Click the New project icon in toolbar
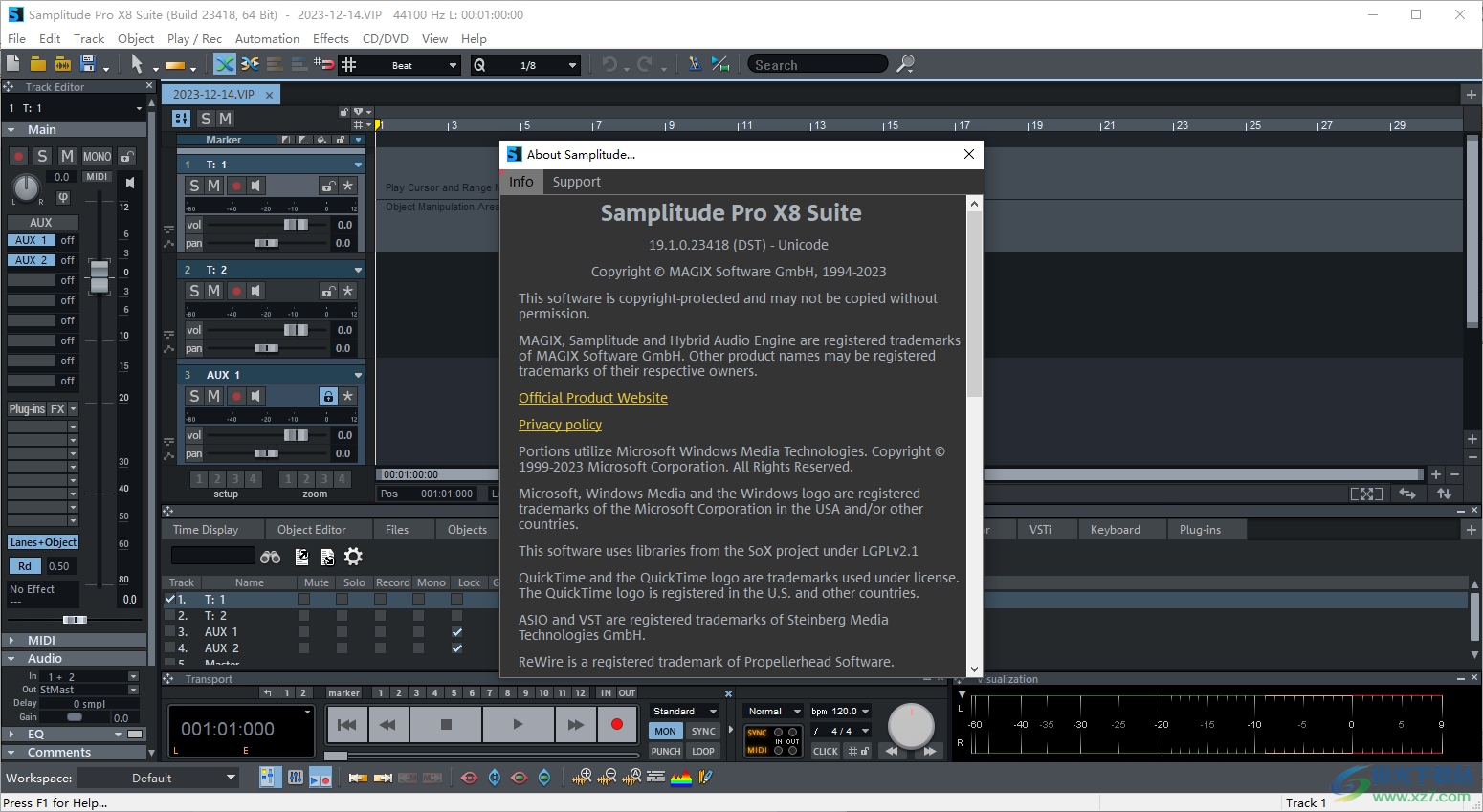 click(x=12, y=64)
